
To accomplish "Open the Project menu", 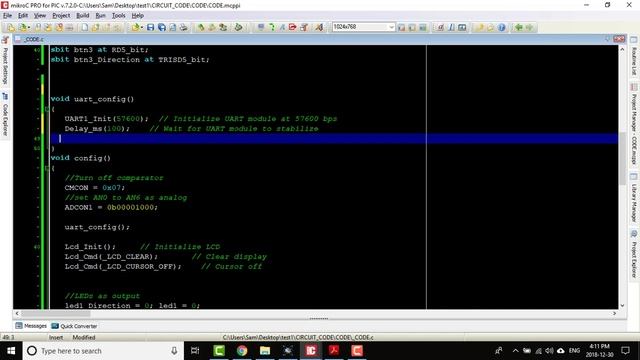I will pyautogui.click(x=61, y=16).
